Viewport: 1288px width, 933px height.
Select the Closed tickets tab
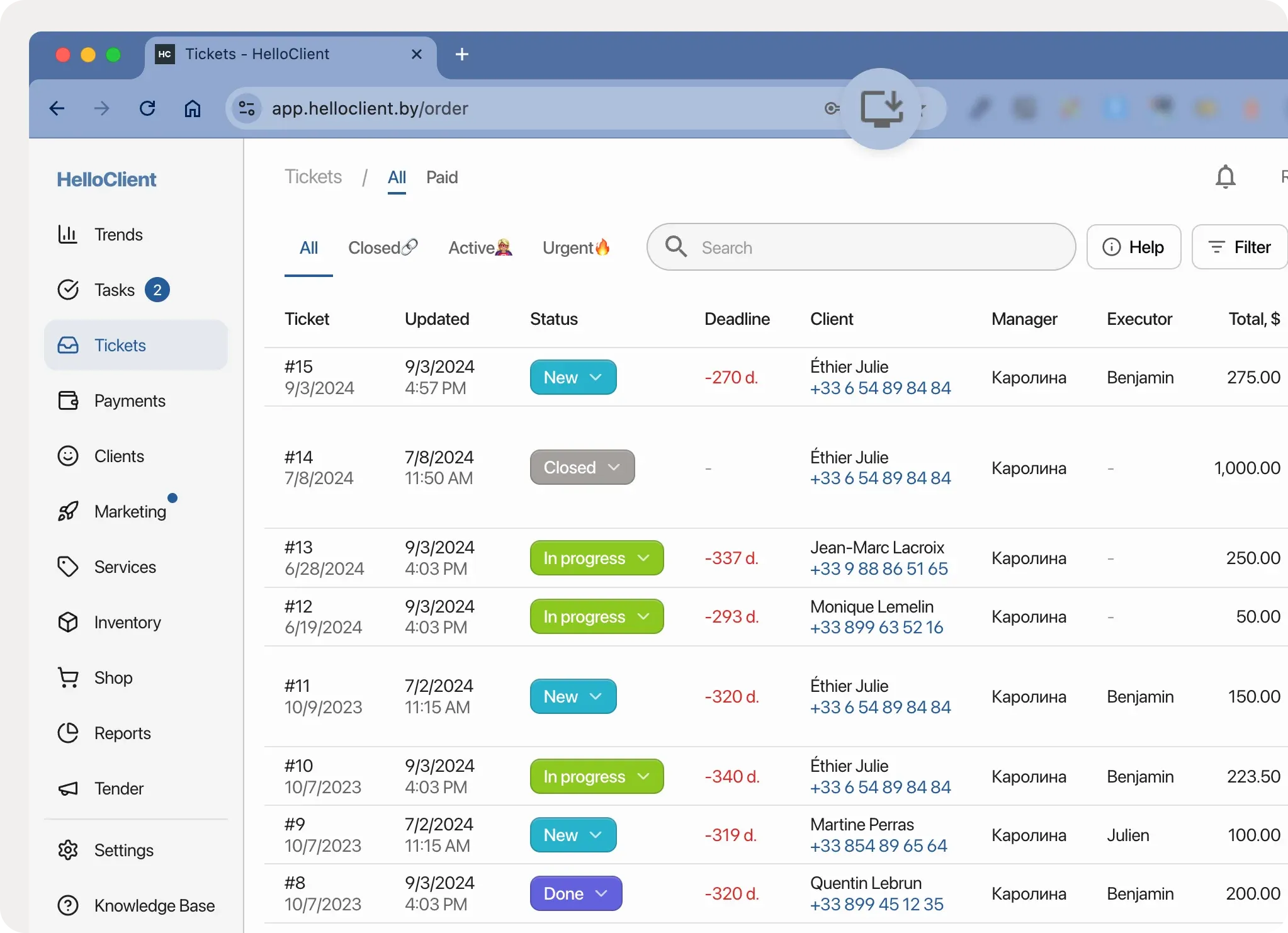[382, 248]
